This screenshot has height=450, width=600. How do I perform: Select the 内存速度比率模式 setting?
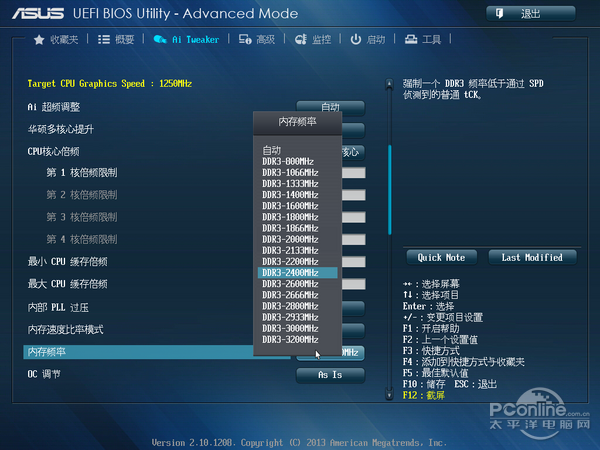point(65,329)
